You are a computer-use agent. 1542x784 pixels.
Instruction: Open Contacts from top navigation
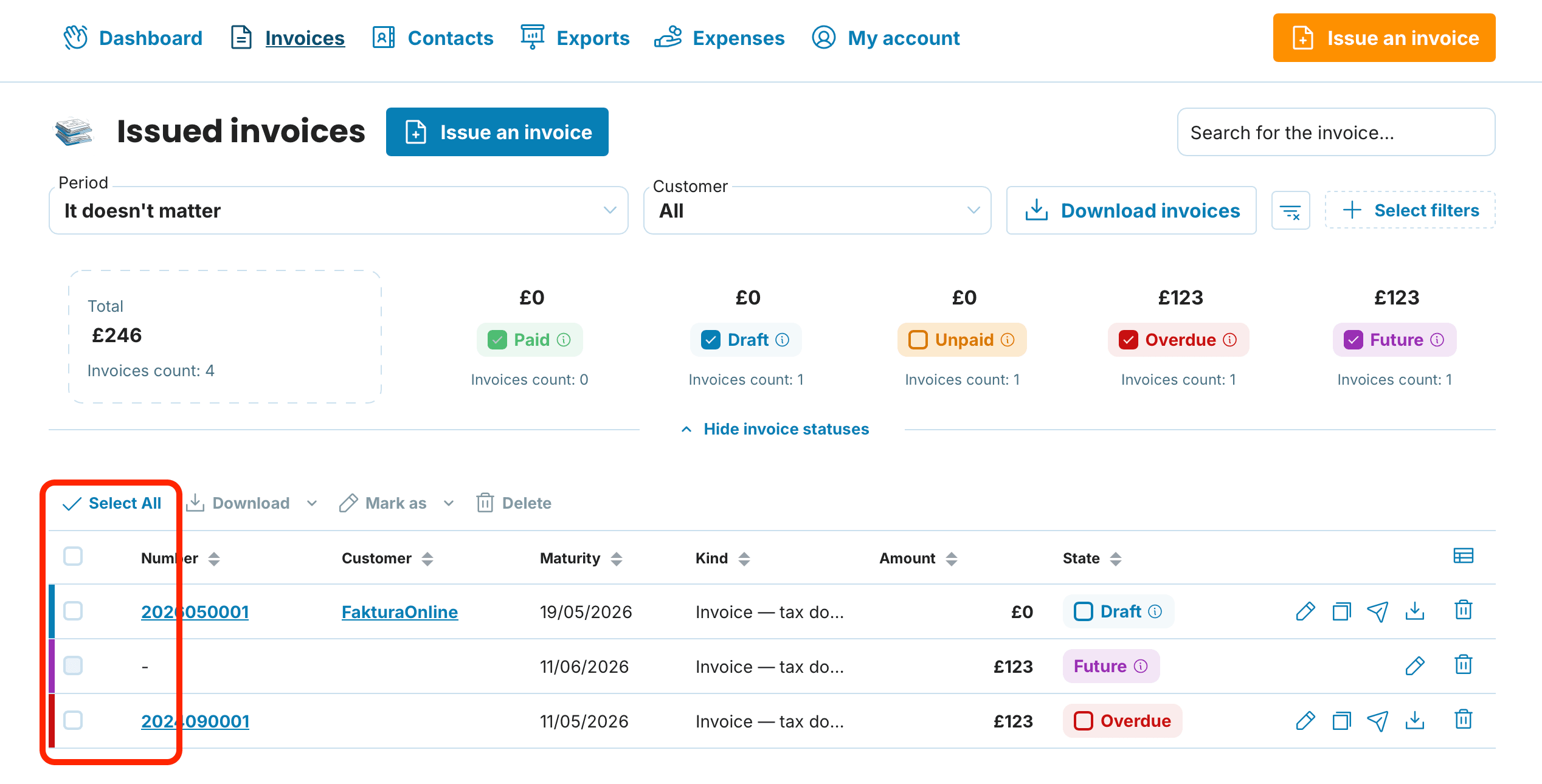click(432, 38)
